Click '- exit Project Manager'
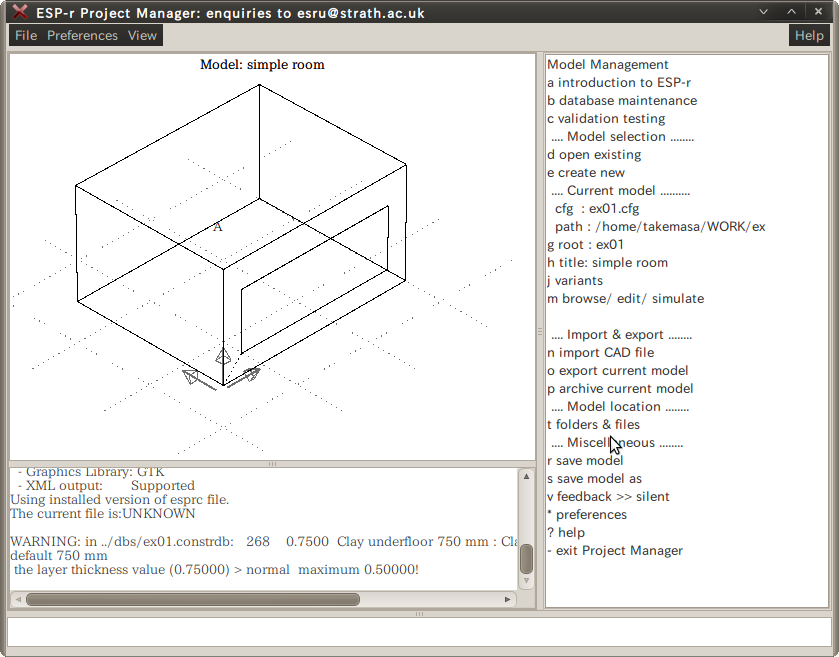The width and height of the screenshot is (839, 657). pyautogui.click(x=615, y=551)
